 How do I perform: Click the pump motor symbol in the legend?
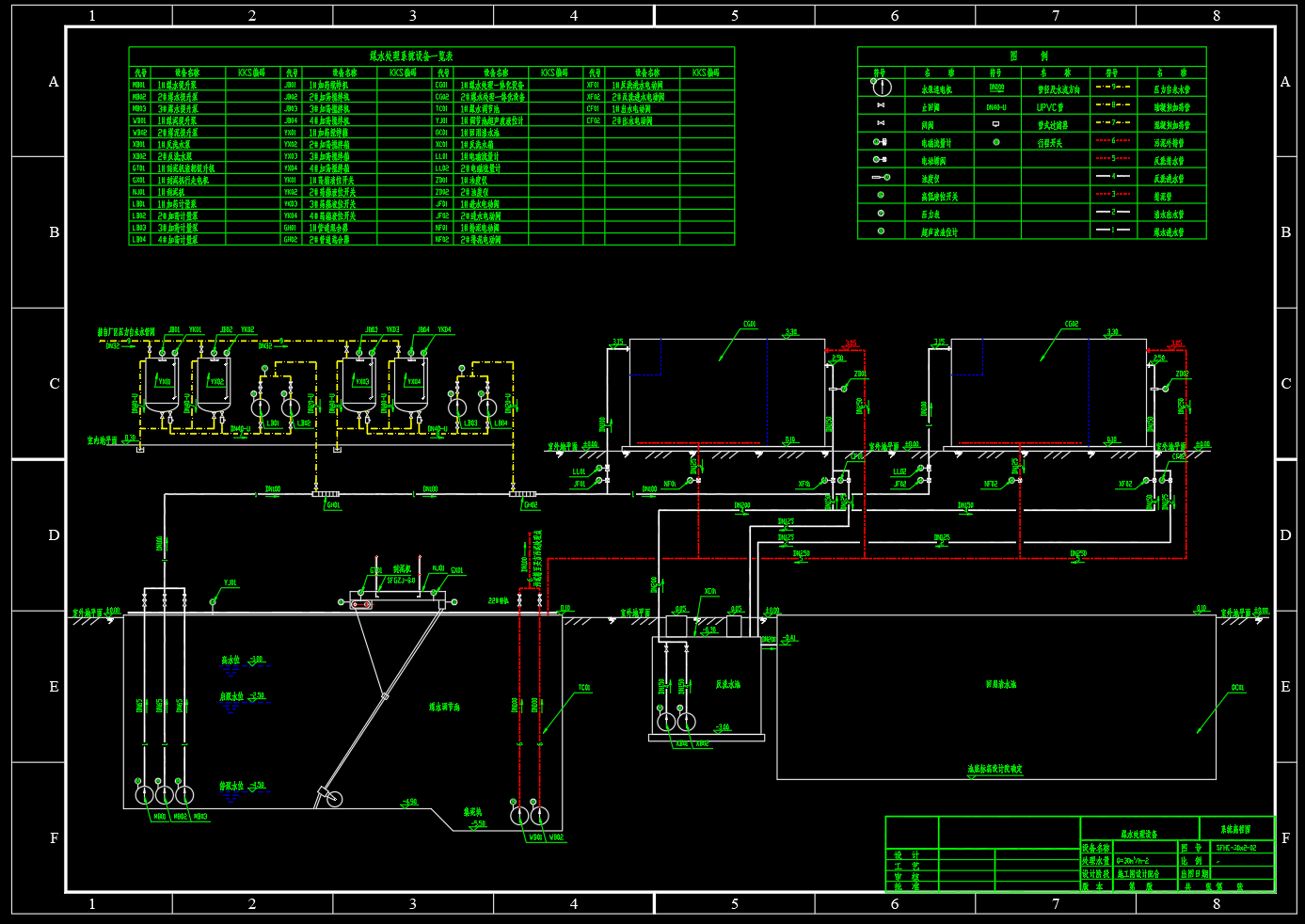881,87
